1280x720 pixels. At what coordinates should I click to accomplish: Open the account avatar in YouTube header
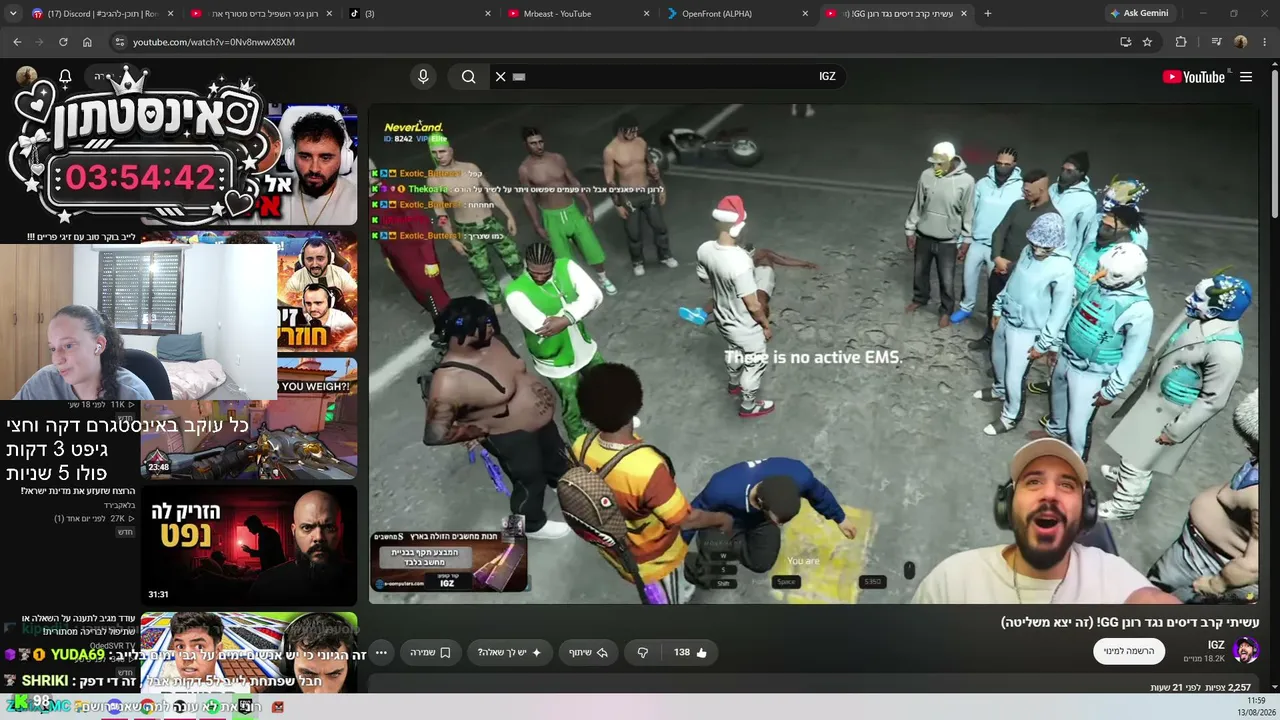click(x=27, y=77)
